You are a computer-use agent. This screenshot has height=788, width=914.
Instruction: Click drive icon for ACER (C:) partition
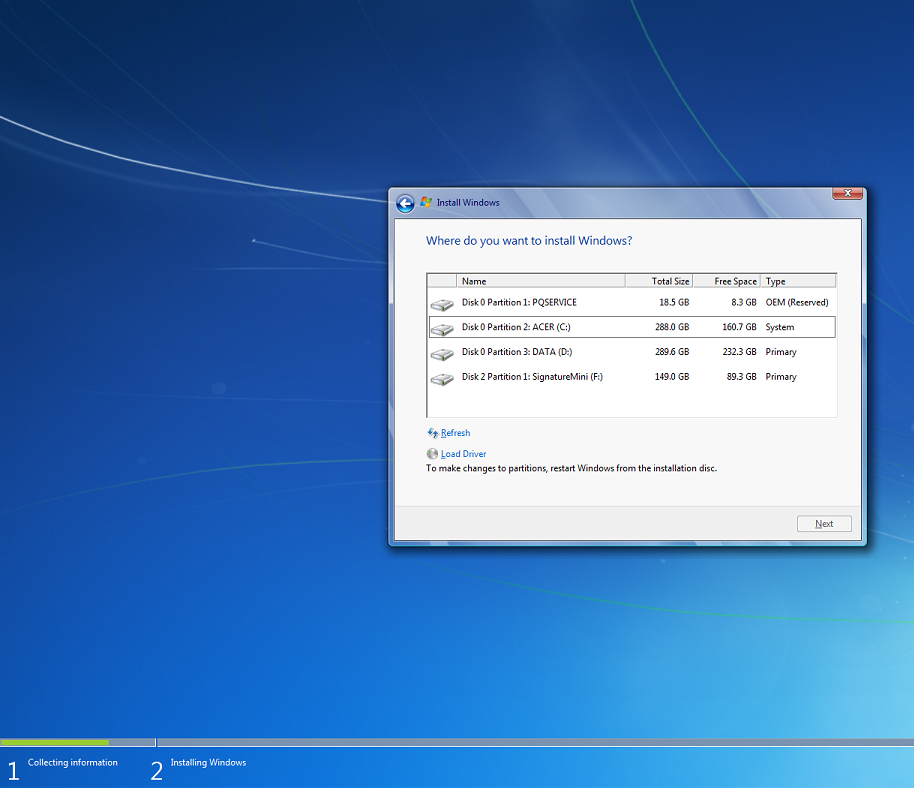(442, 329)
